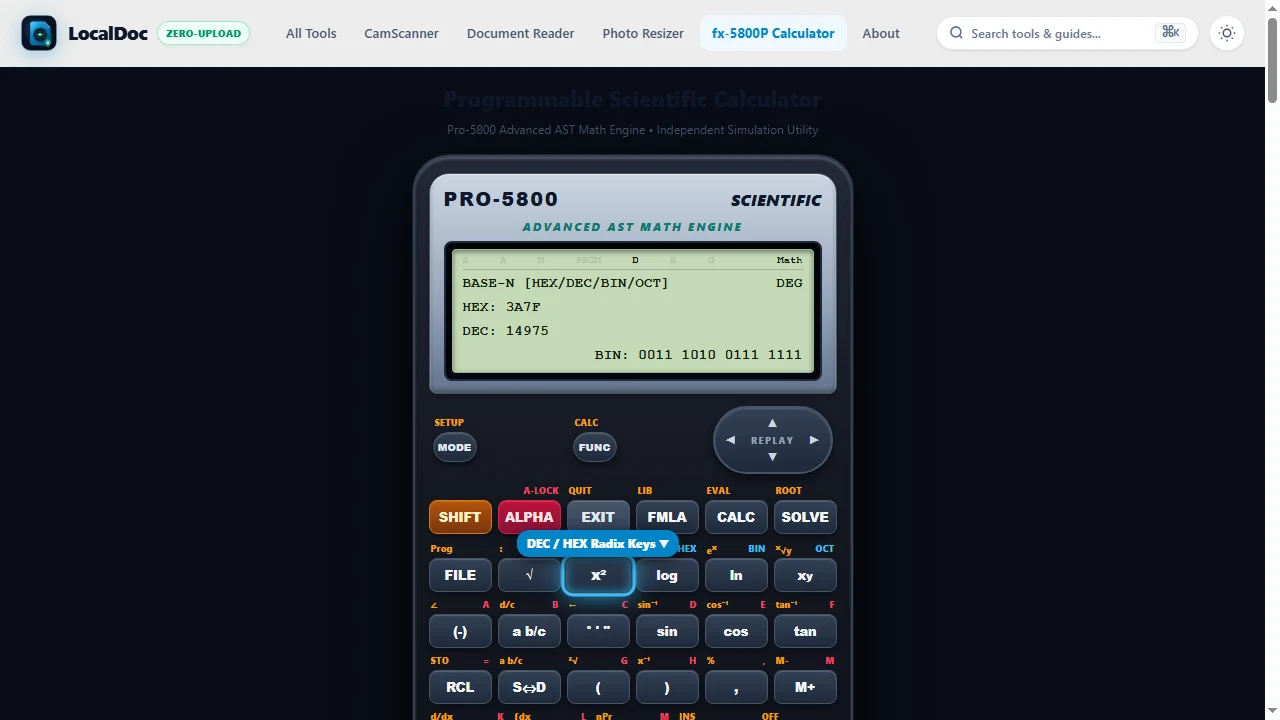Open the Document Reader tab
1280x720 pixels.
(520, 33)
